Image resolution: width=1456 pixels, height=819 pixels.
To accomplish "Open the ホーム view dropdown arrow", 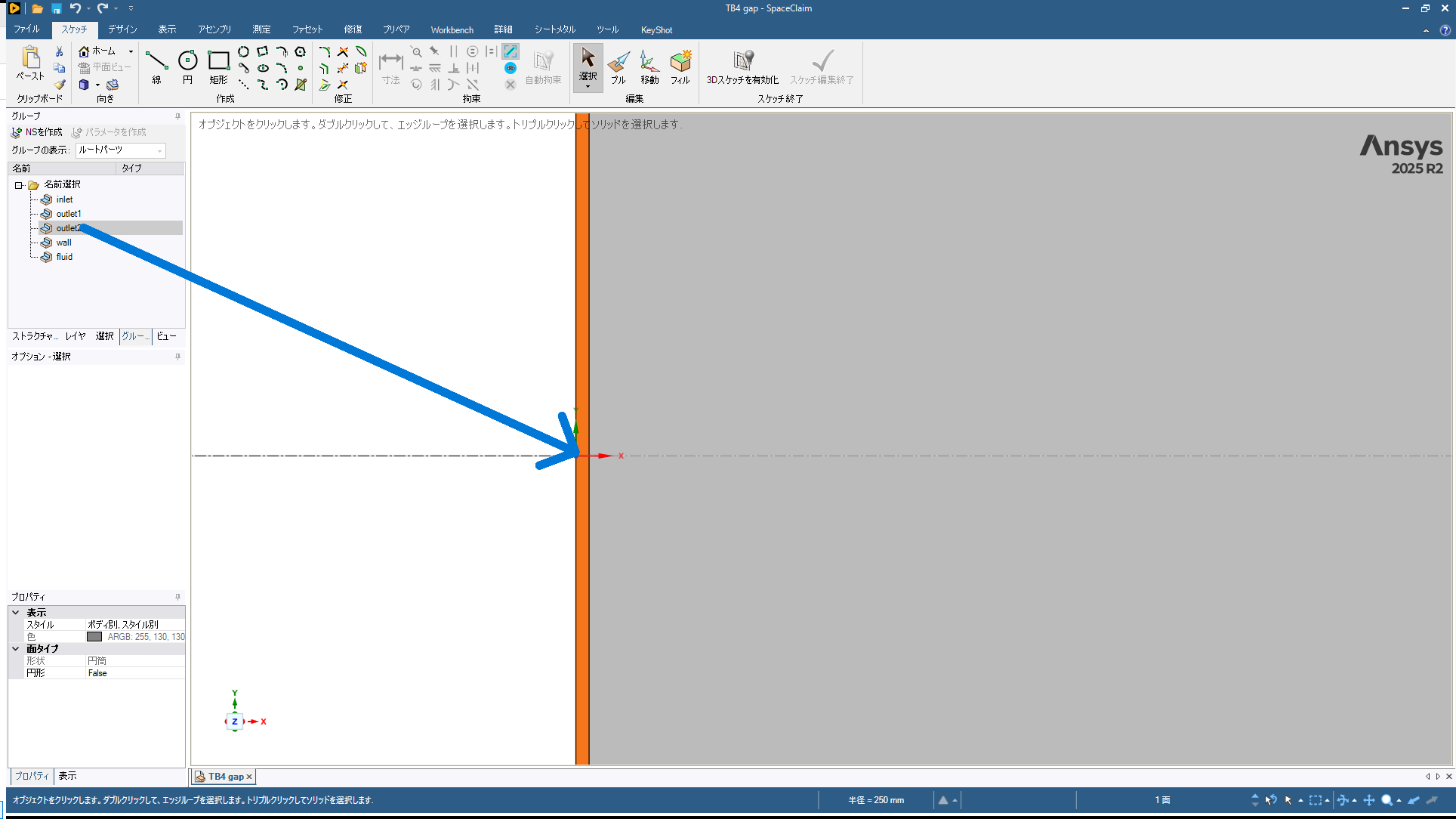I will [x=131, y=51].
